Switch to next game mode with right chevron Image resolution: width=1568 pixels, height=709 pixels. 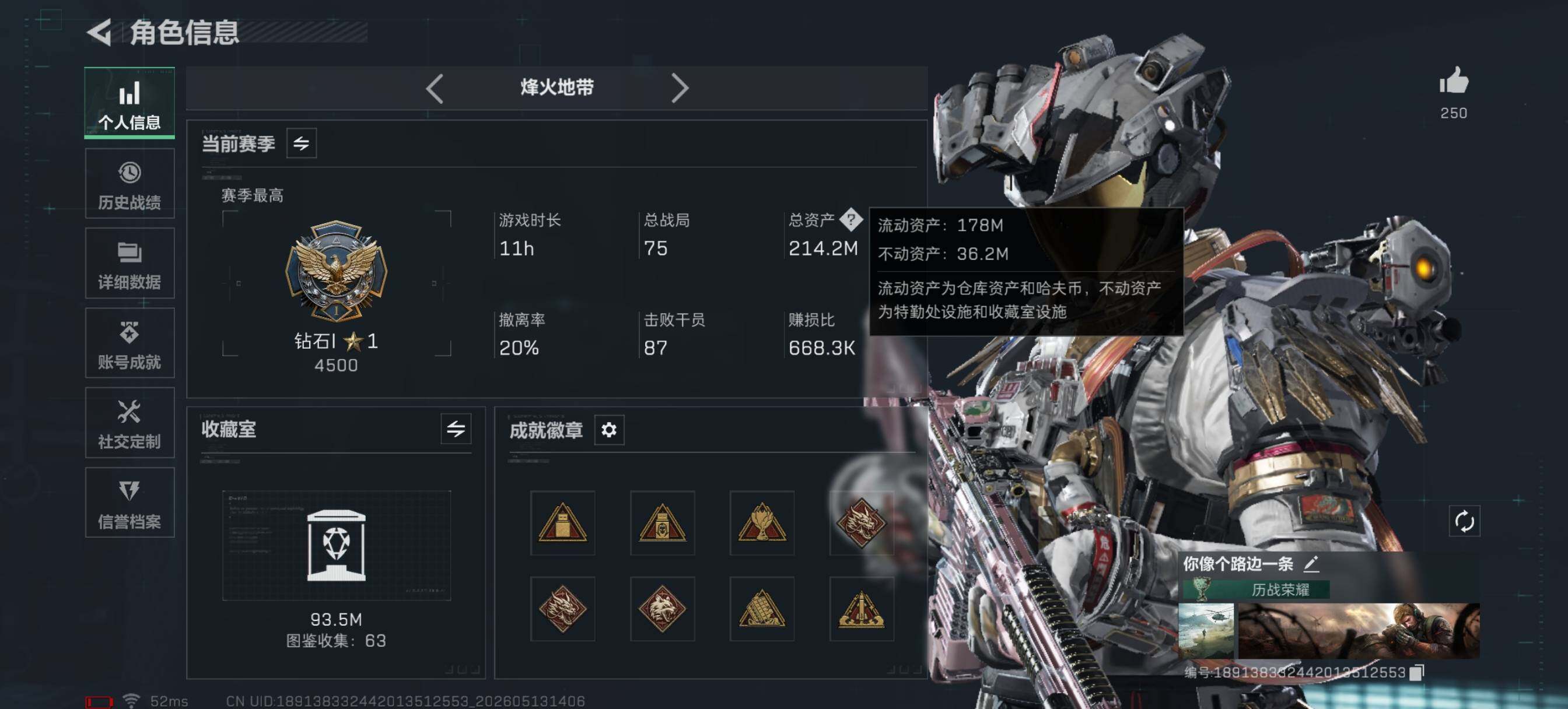(x=680, y=89)
